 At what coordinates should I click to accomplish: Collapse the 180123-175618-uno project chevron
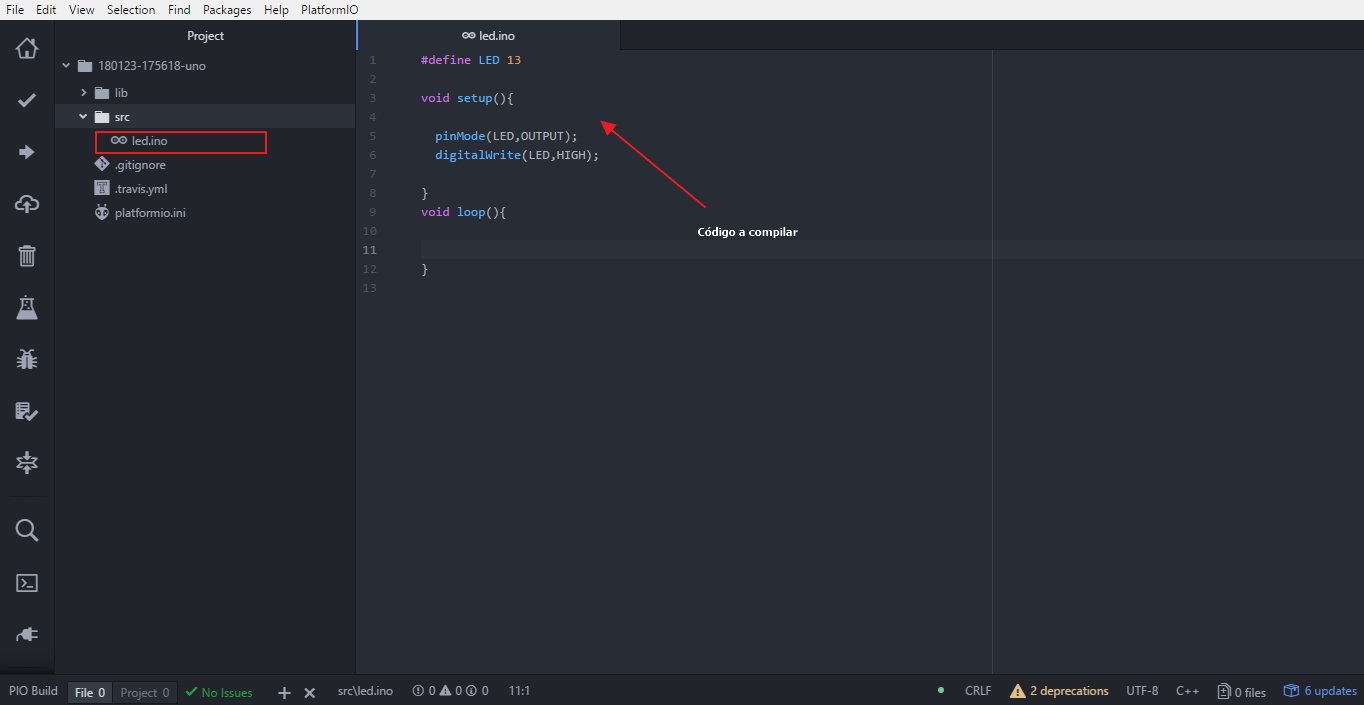67,66
